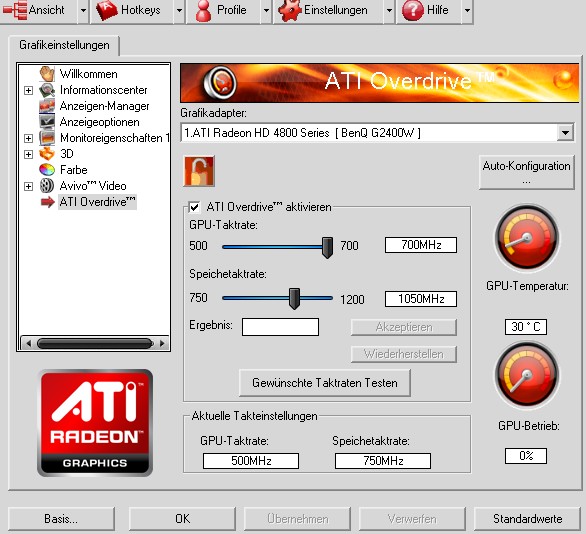Click the Standardwerte button
This screenshot has width=586, height=534.
[527, 519]
